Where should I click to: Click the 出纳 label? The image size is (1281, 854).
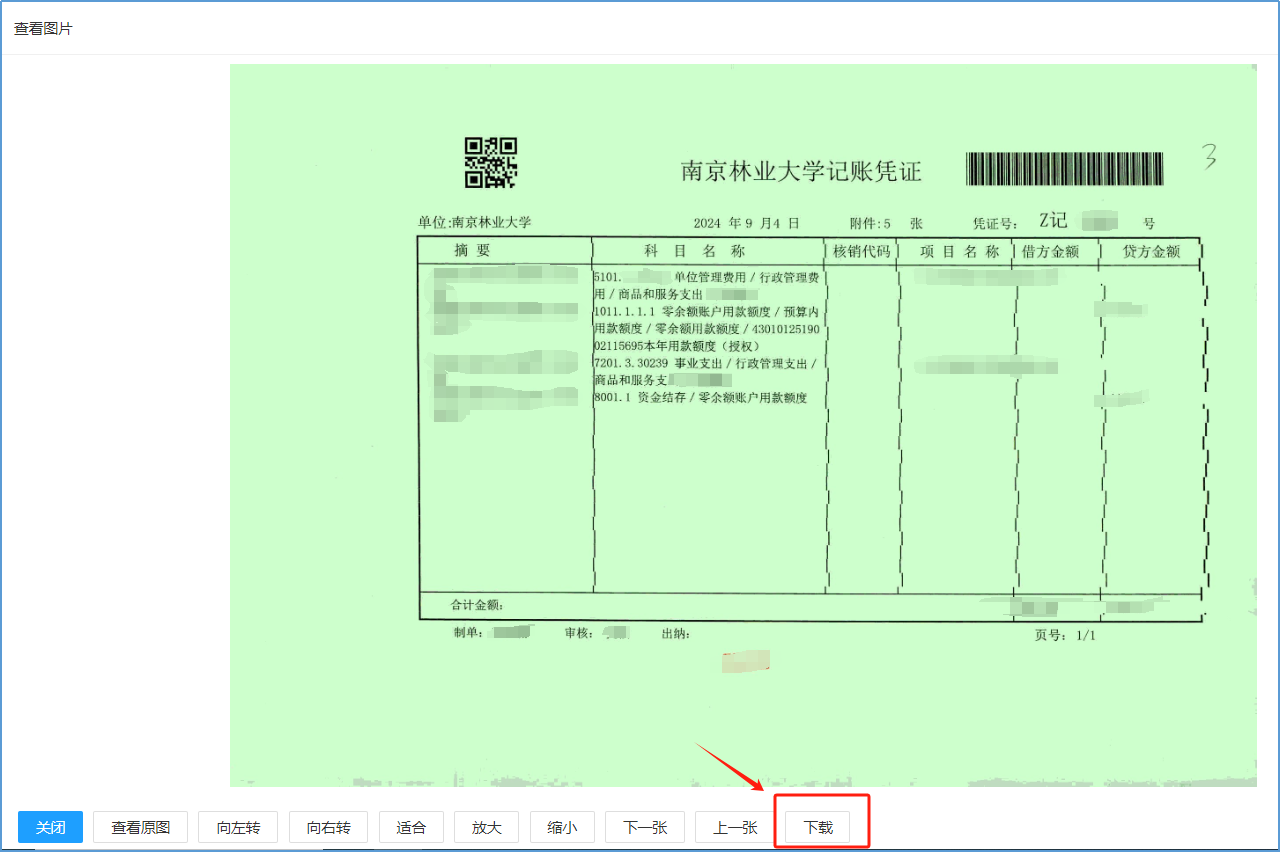(x=676, y=633)
